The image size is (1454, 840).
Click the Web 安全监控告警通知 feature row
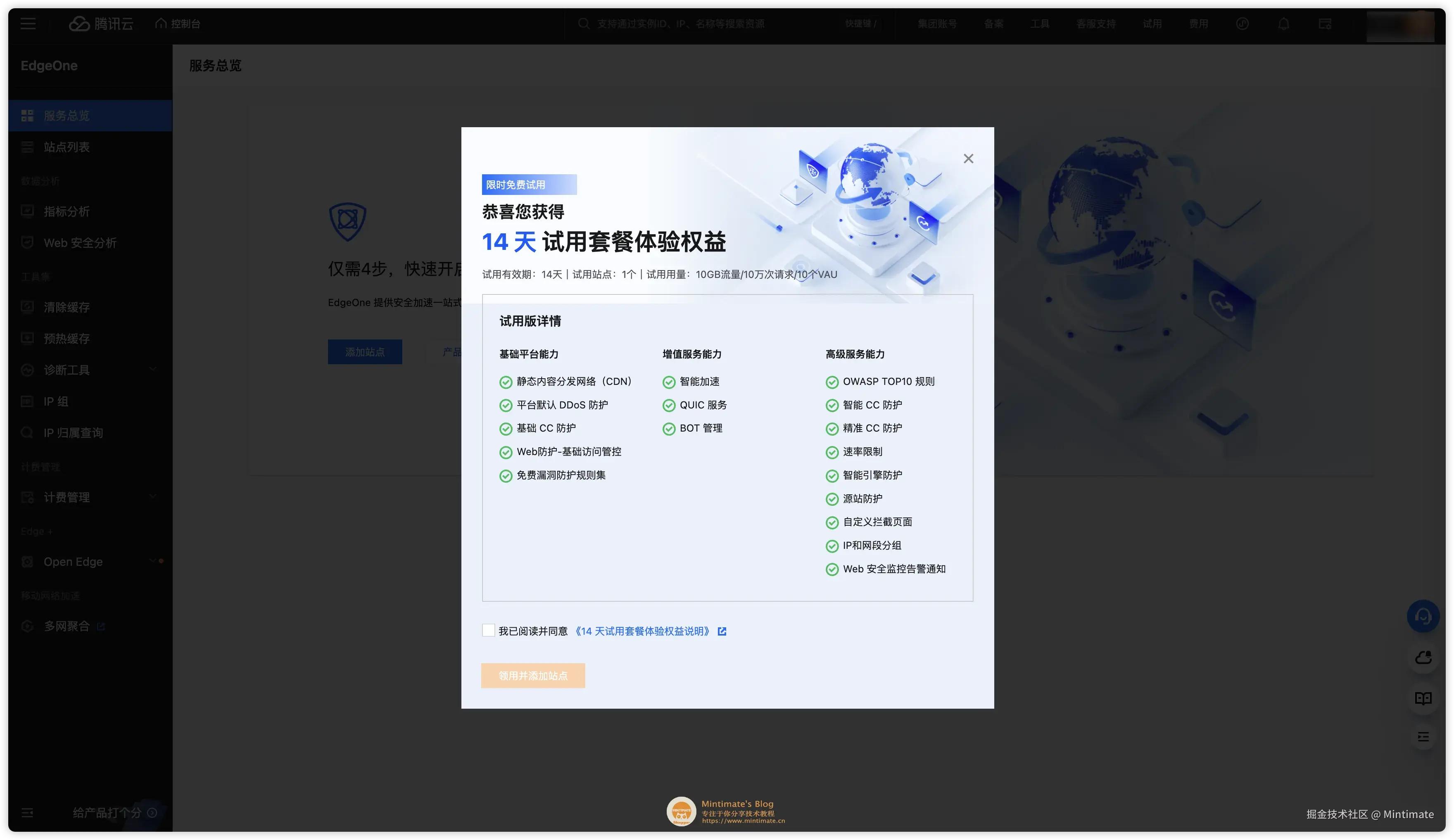click(885, 569)
